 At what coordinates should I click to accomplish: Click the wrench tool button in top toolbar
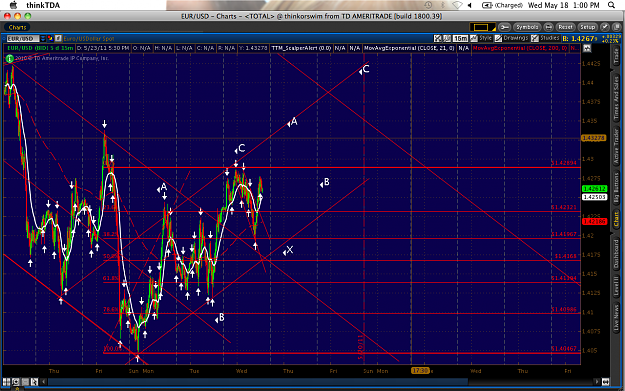(x=504, y=27)
